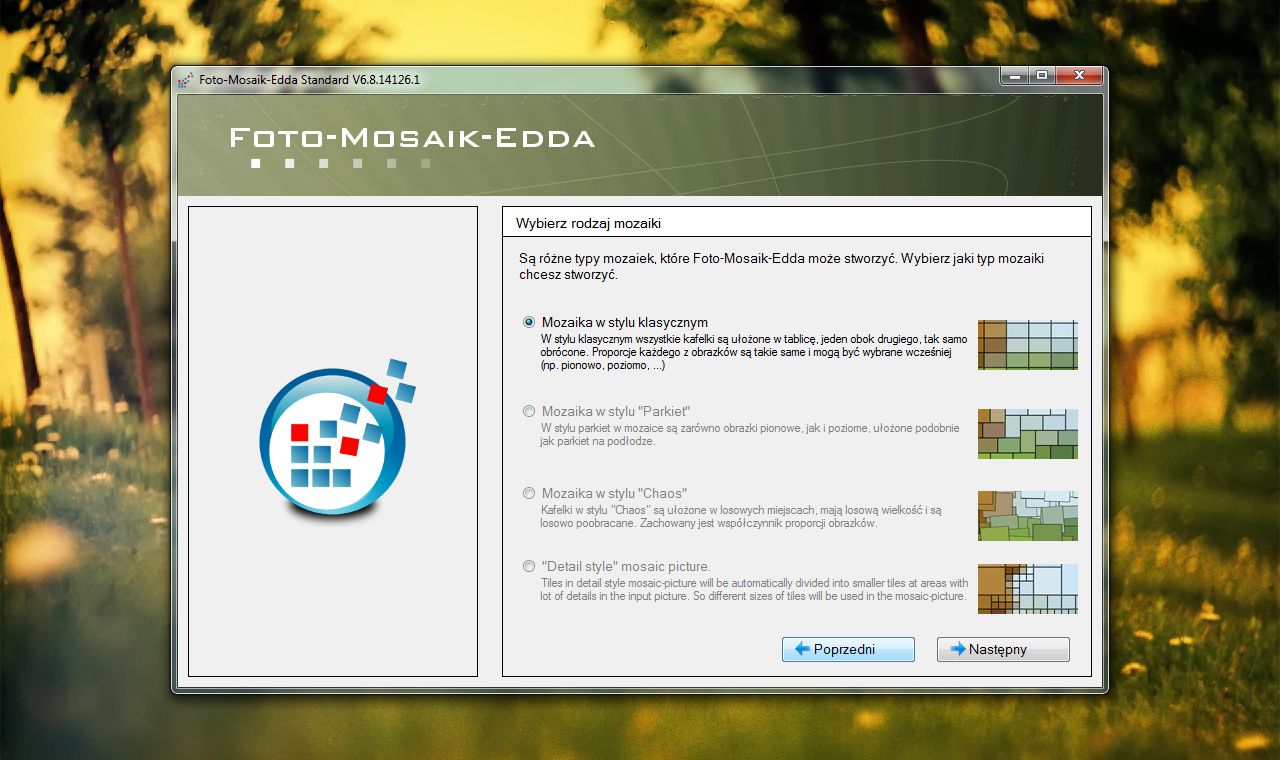
Task: Click the "Mozaika w stylu "Parkiet"" label
Action: tap(616, 411)
